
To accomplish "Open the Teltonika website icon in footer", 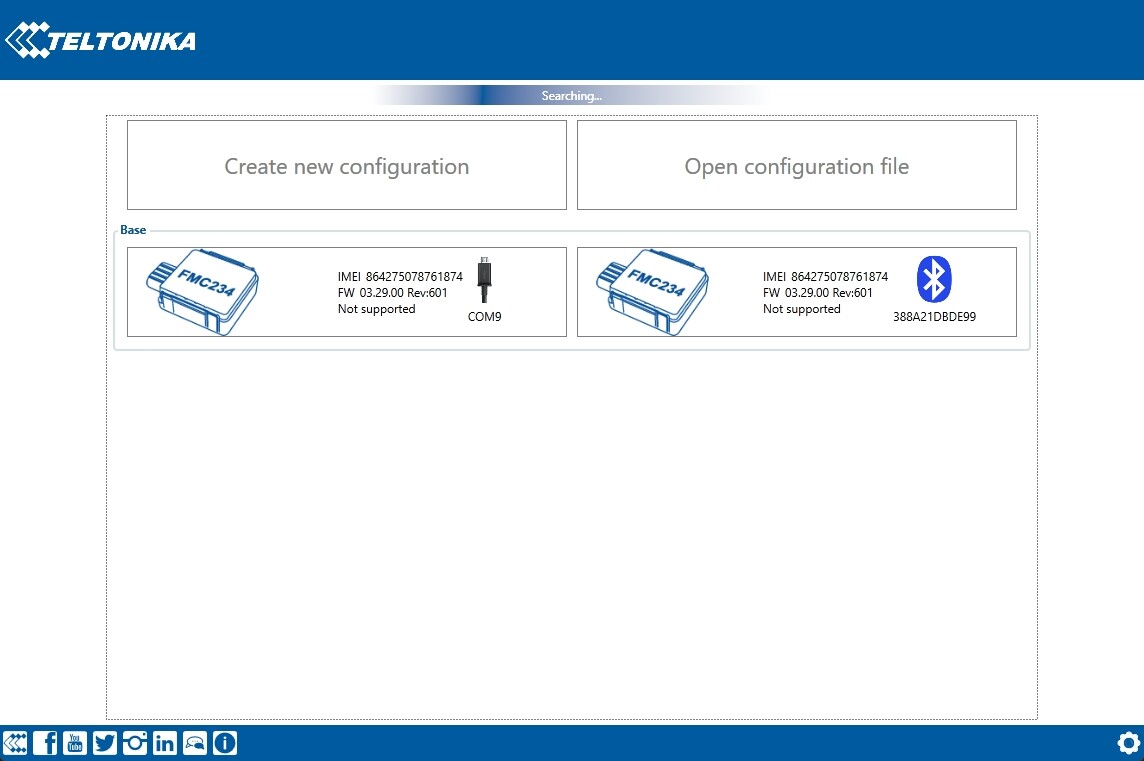I will 15,743.
